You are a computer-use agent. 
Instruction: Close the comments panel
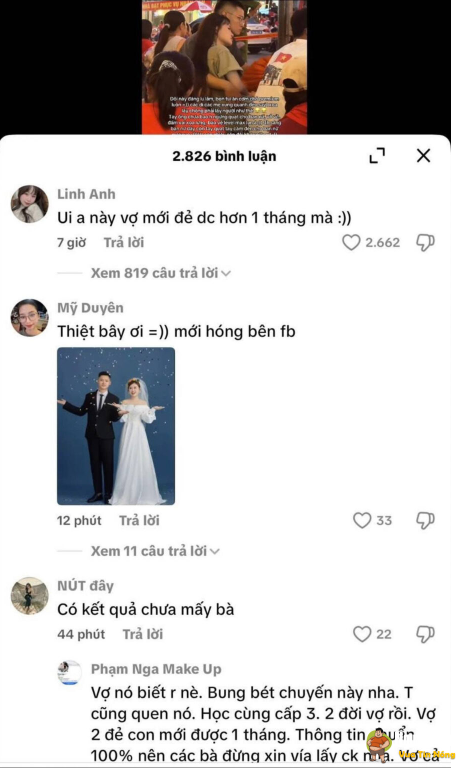tap(423, 156)
